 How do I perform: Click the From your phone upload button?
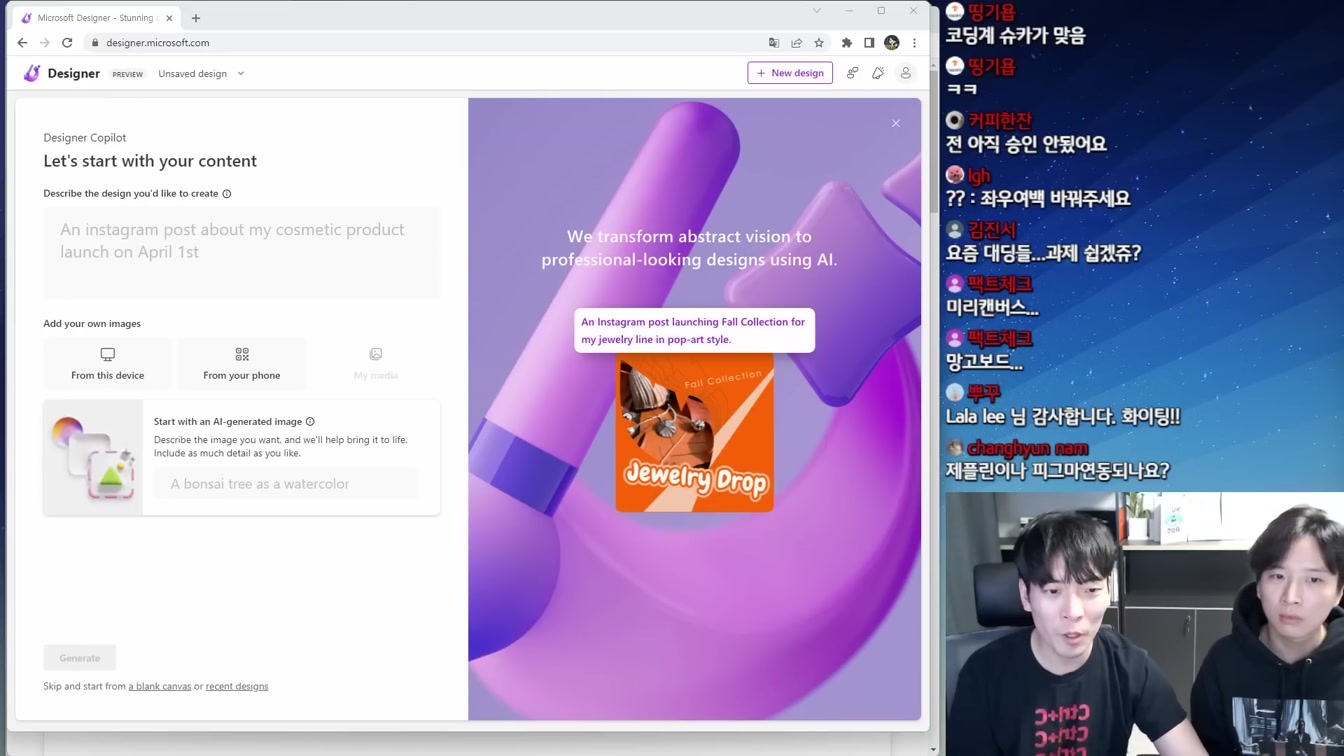(242, 364)
